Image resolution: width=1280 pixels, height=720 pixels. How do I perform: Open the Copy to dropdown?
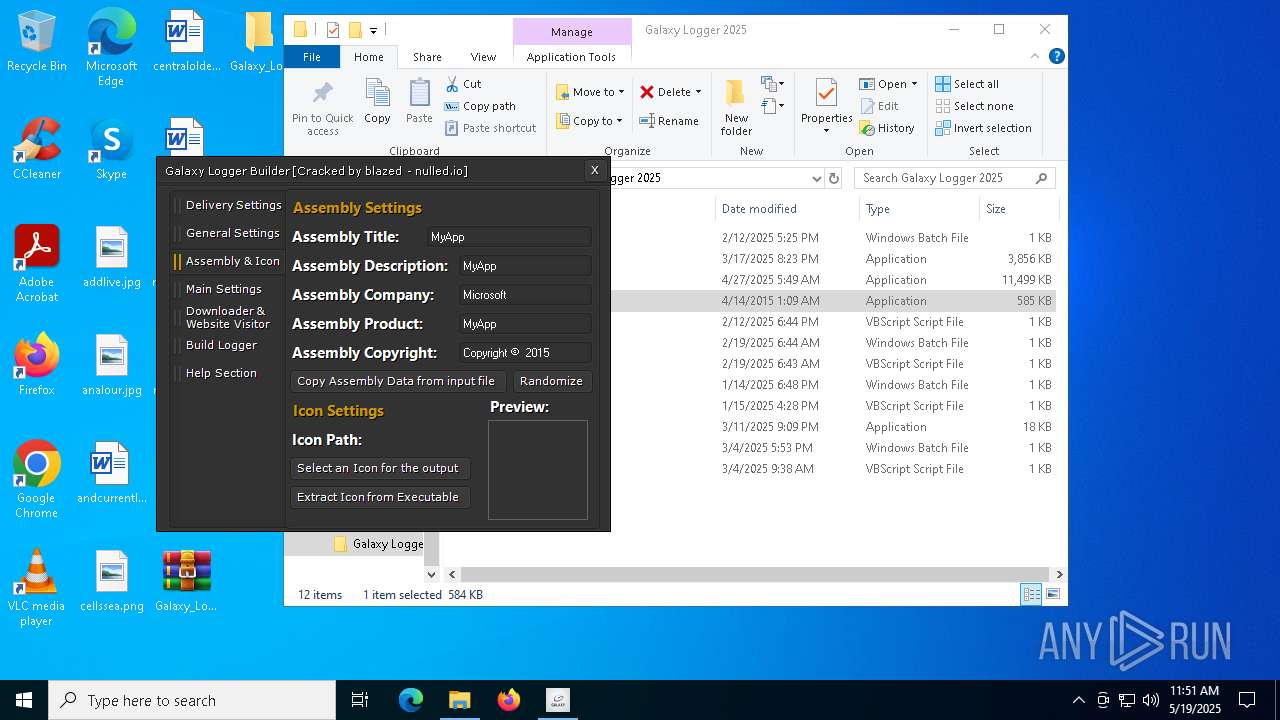(590, 121)
